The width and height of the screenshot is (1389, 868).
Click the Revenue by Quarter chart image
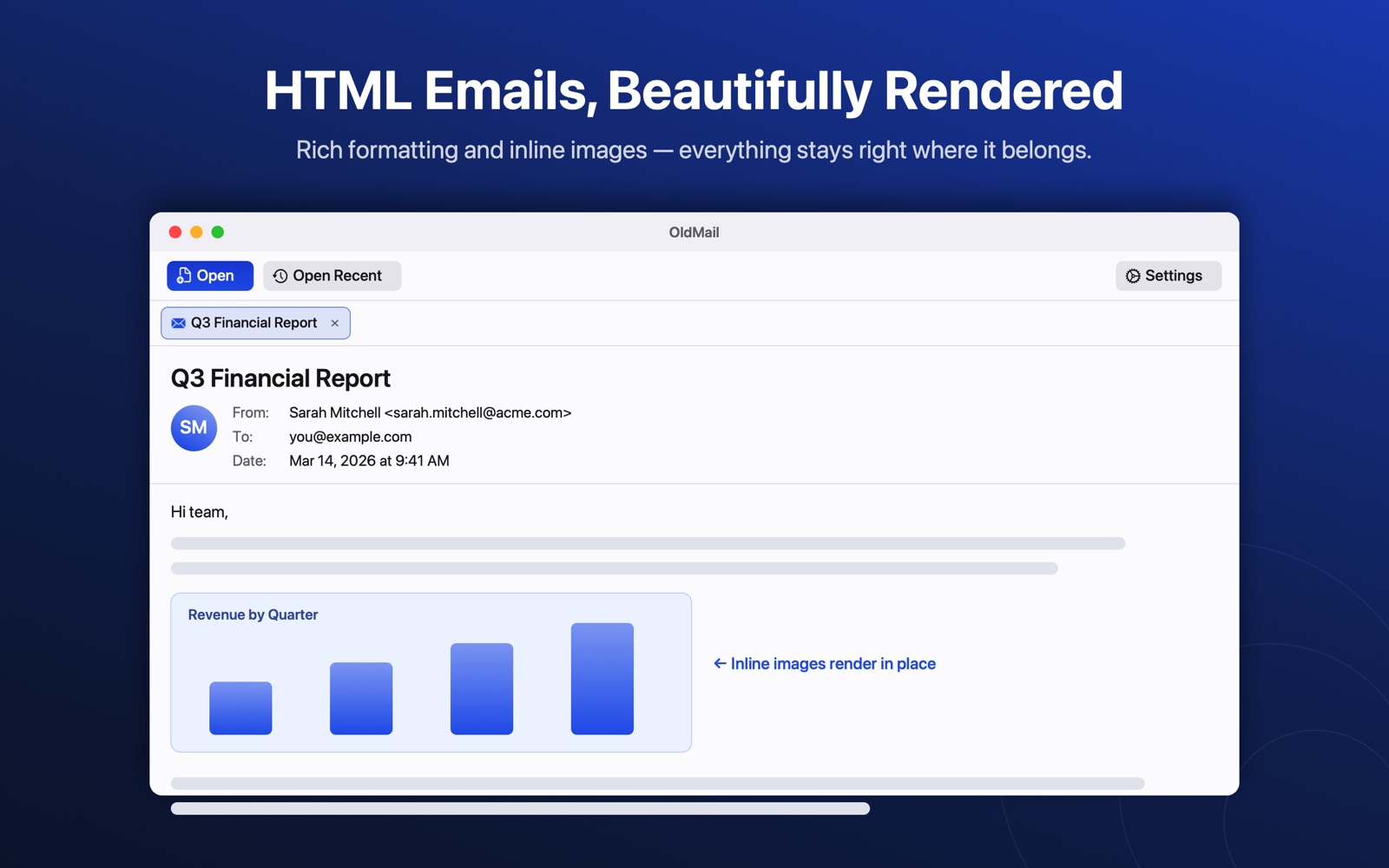coord(431,673)
